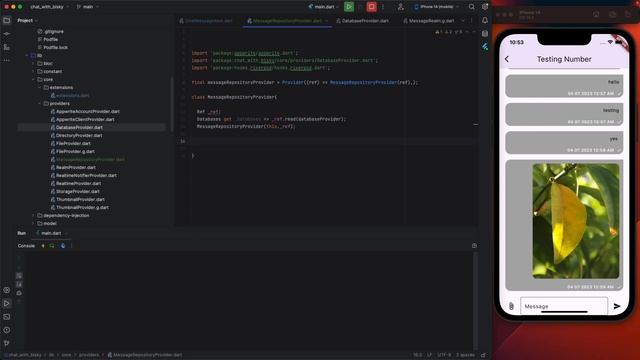This screenshot has height=360, width=640.
Task: Open the Flutter tool window icon
Action: (485, 47)
